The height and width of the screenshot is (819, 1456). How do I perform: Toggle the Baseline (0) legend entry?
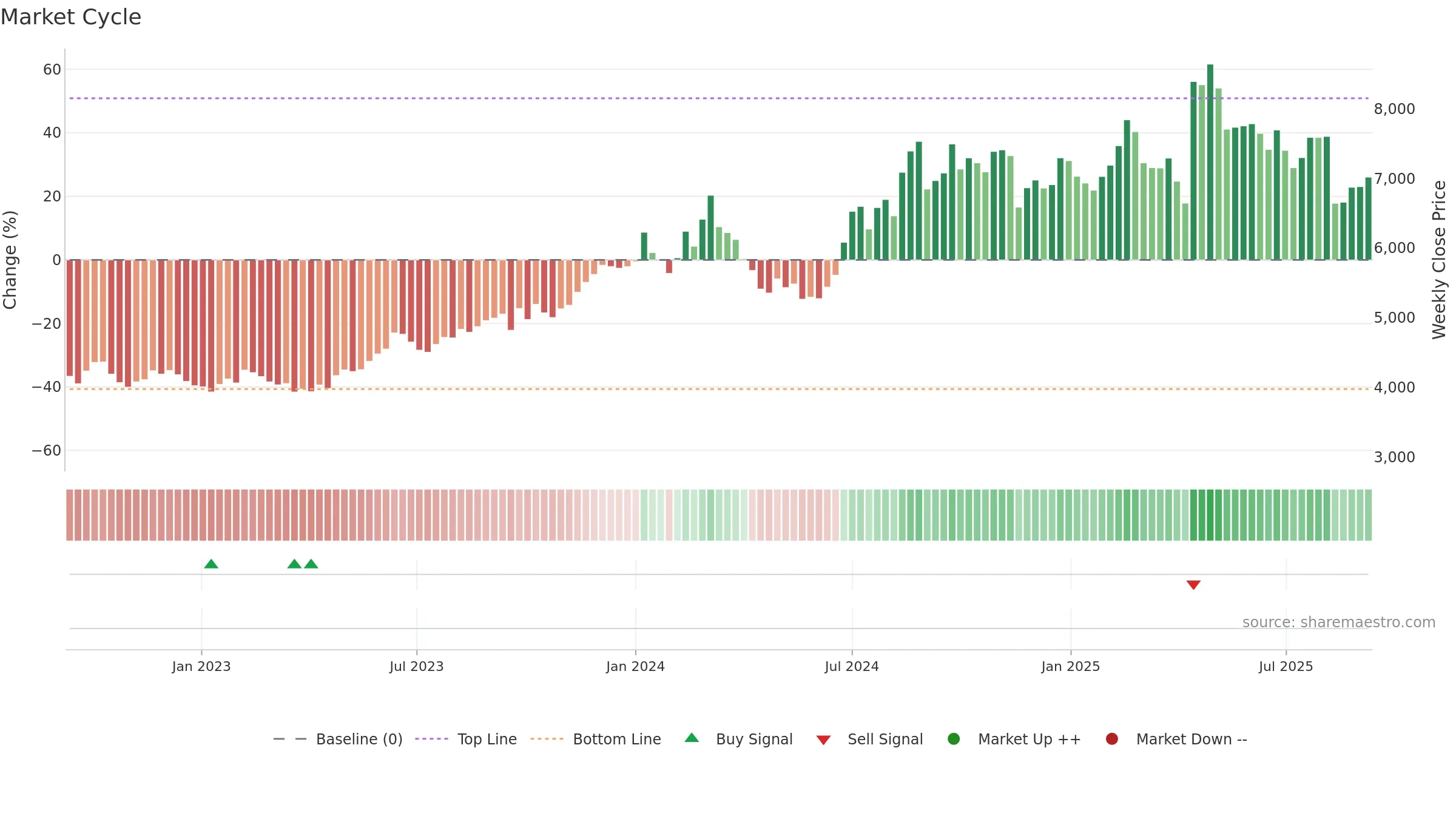pos(338,739)
